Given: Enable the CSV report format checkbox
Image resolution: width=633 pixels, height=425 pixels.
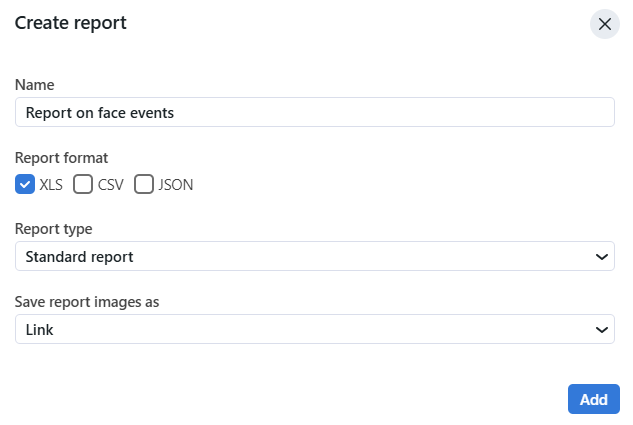Looking at the screenshot, I should click(x=83, y=184).
